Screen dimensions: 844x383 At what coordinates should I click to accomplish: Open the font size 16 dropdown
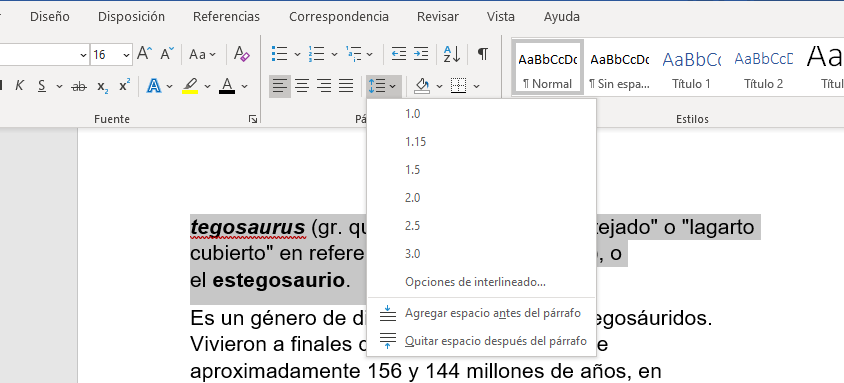(x=126, y=55)
